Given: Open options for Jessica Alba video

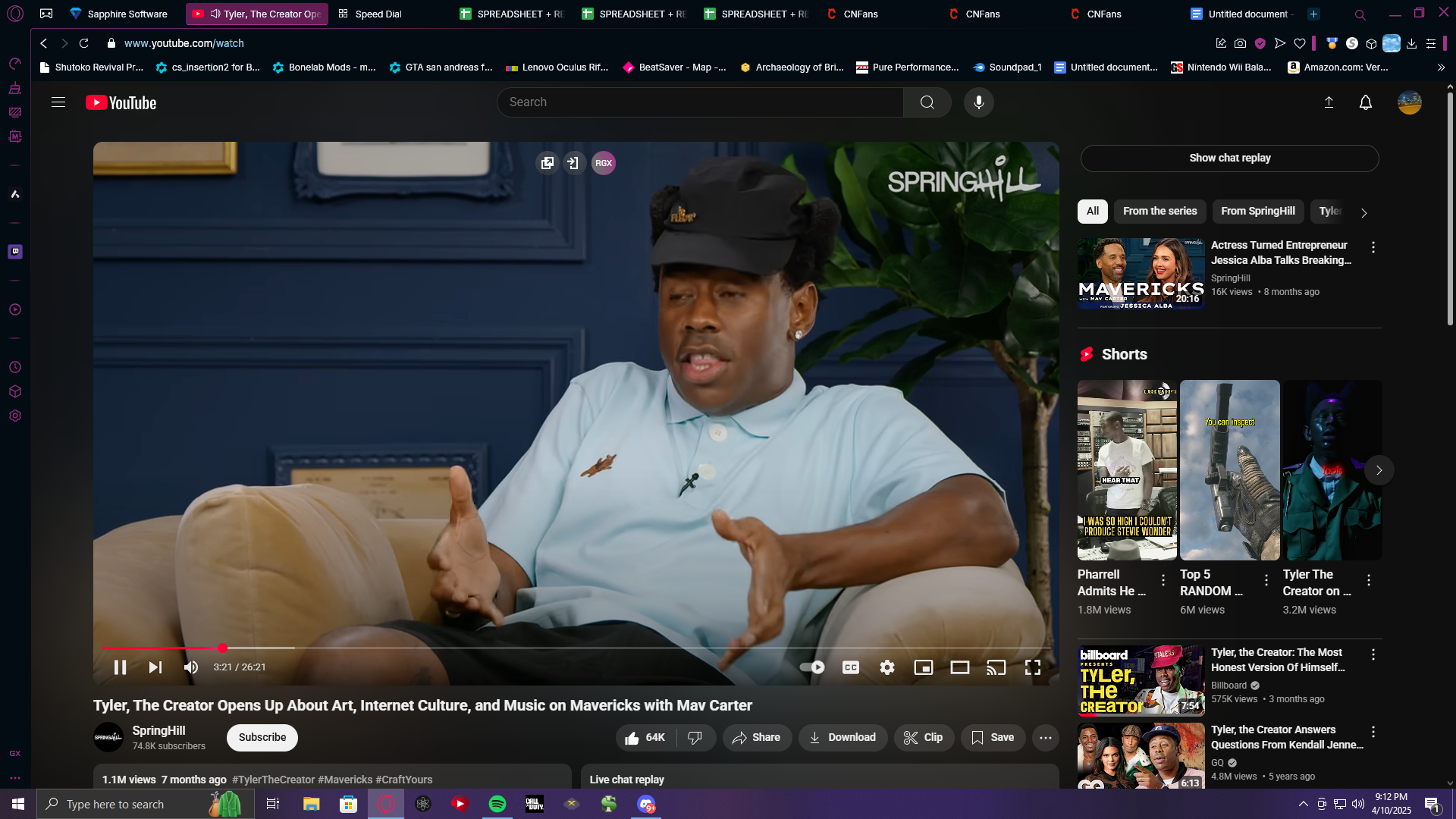Looking at the screenshot, I should pos(1373,247).
